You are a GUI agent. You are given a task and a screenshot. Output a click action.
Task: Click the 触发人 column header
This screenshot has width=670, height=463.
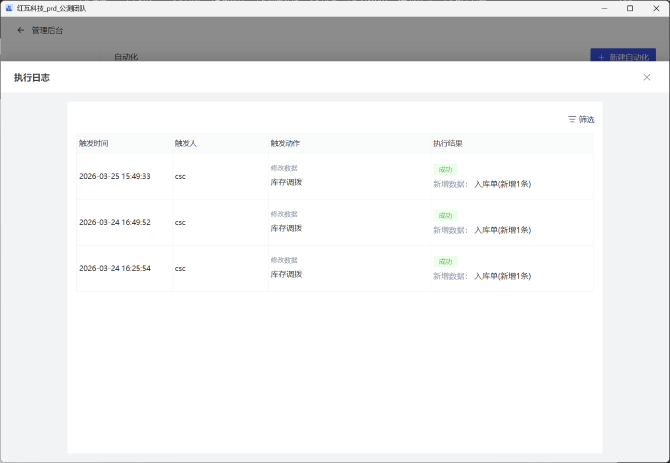point(186,144)
